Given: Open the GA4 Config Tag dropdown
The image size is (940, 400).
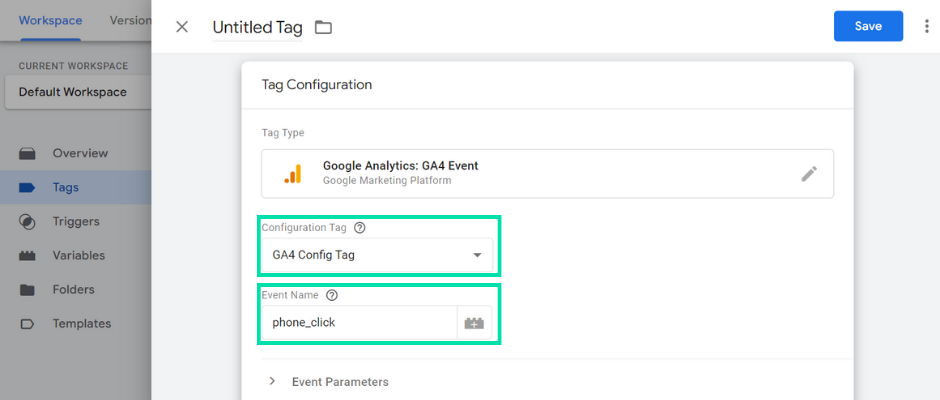Looking at the screenshot, I should point(377,255).
